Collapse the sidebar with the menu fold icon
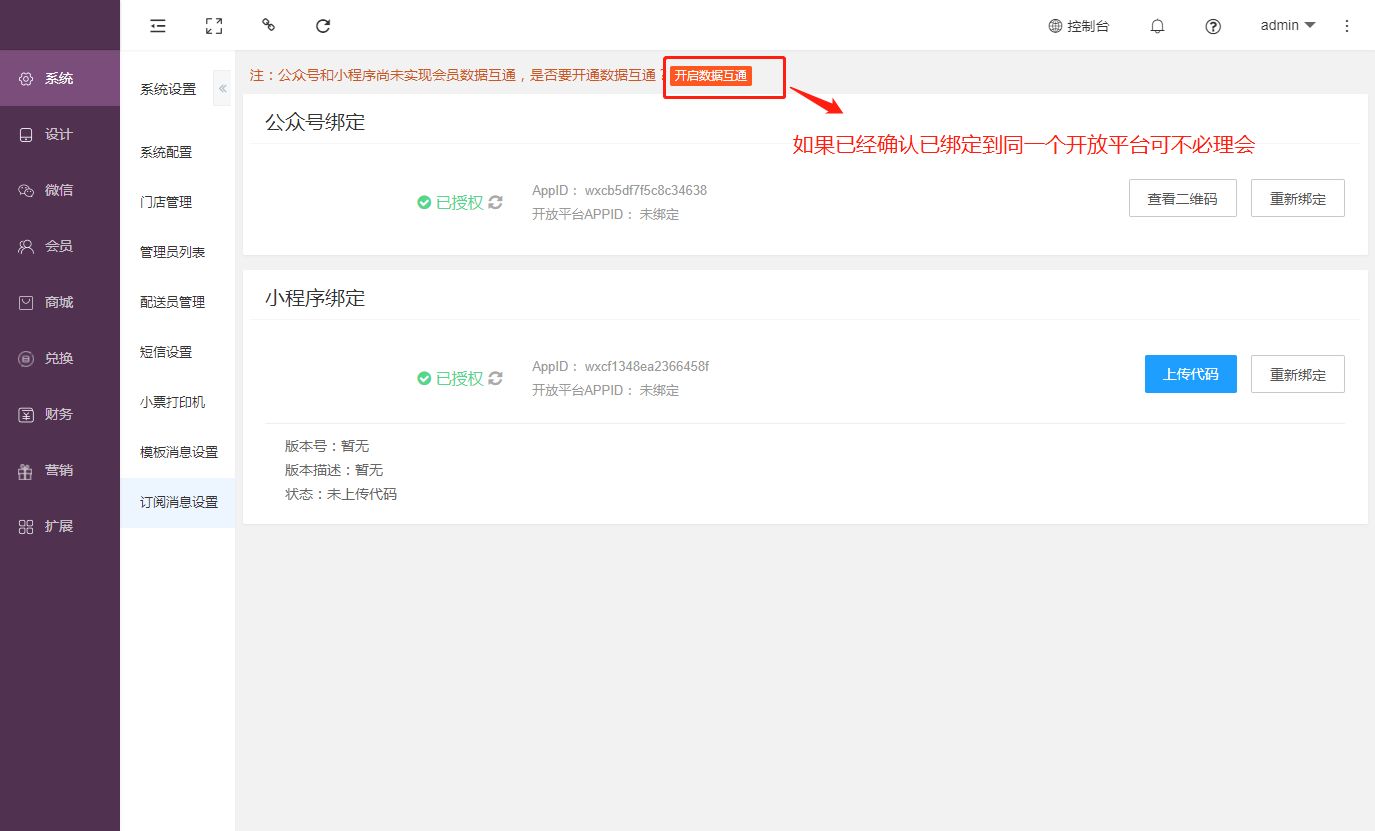This screenshot has width=1375, height=831. 157,26
